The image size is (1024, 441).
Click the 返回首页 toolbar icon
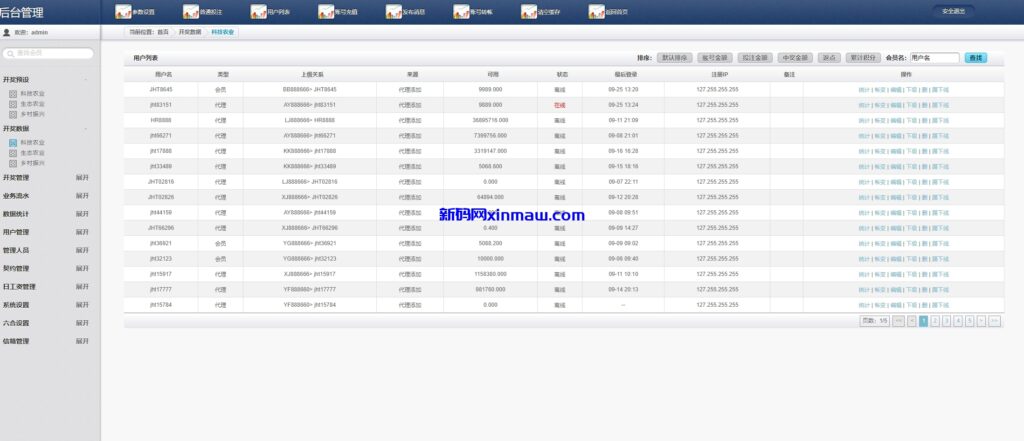[x=596, y=12]
